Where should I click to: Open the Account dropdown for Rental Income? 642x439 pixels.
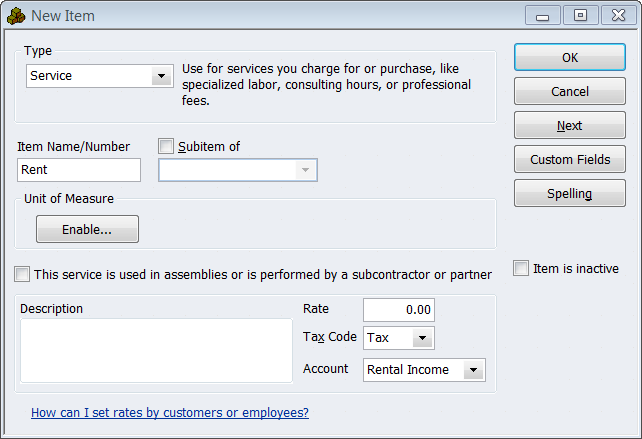(474, 370)
